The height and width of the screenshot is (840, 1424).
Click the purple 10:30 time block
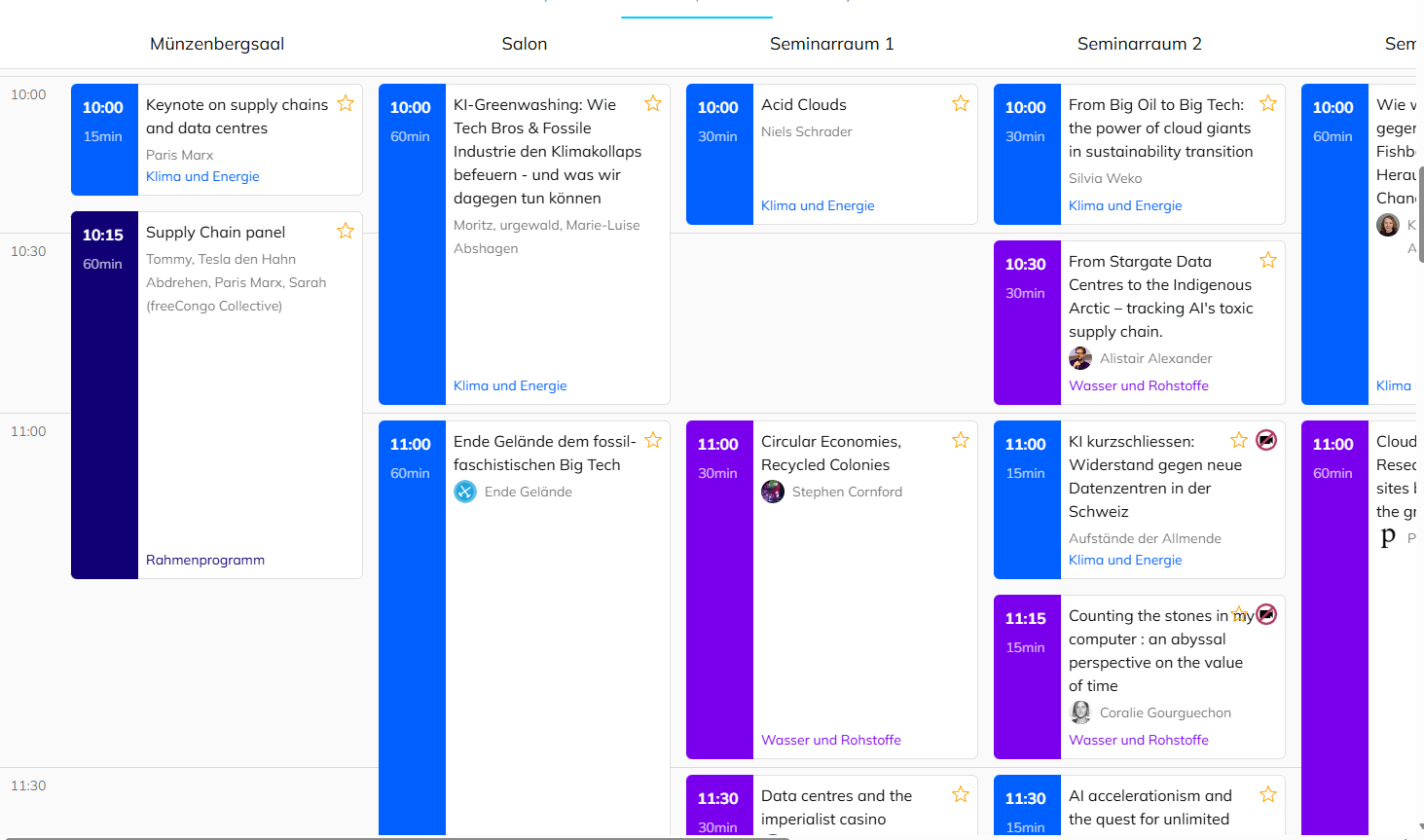[1026, 322]
